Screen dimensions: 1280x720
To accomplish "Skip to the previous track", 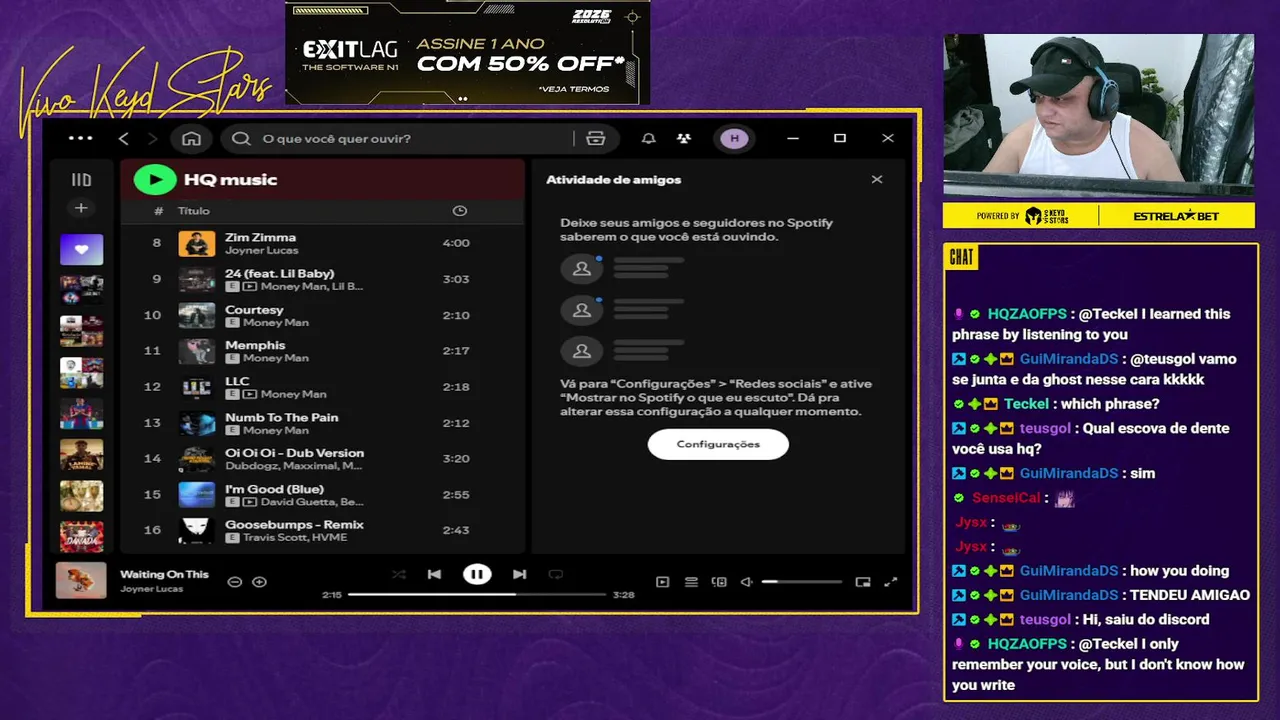I will [x=434, y=574].
